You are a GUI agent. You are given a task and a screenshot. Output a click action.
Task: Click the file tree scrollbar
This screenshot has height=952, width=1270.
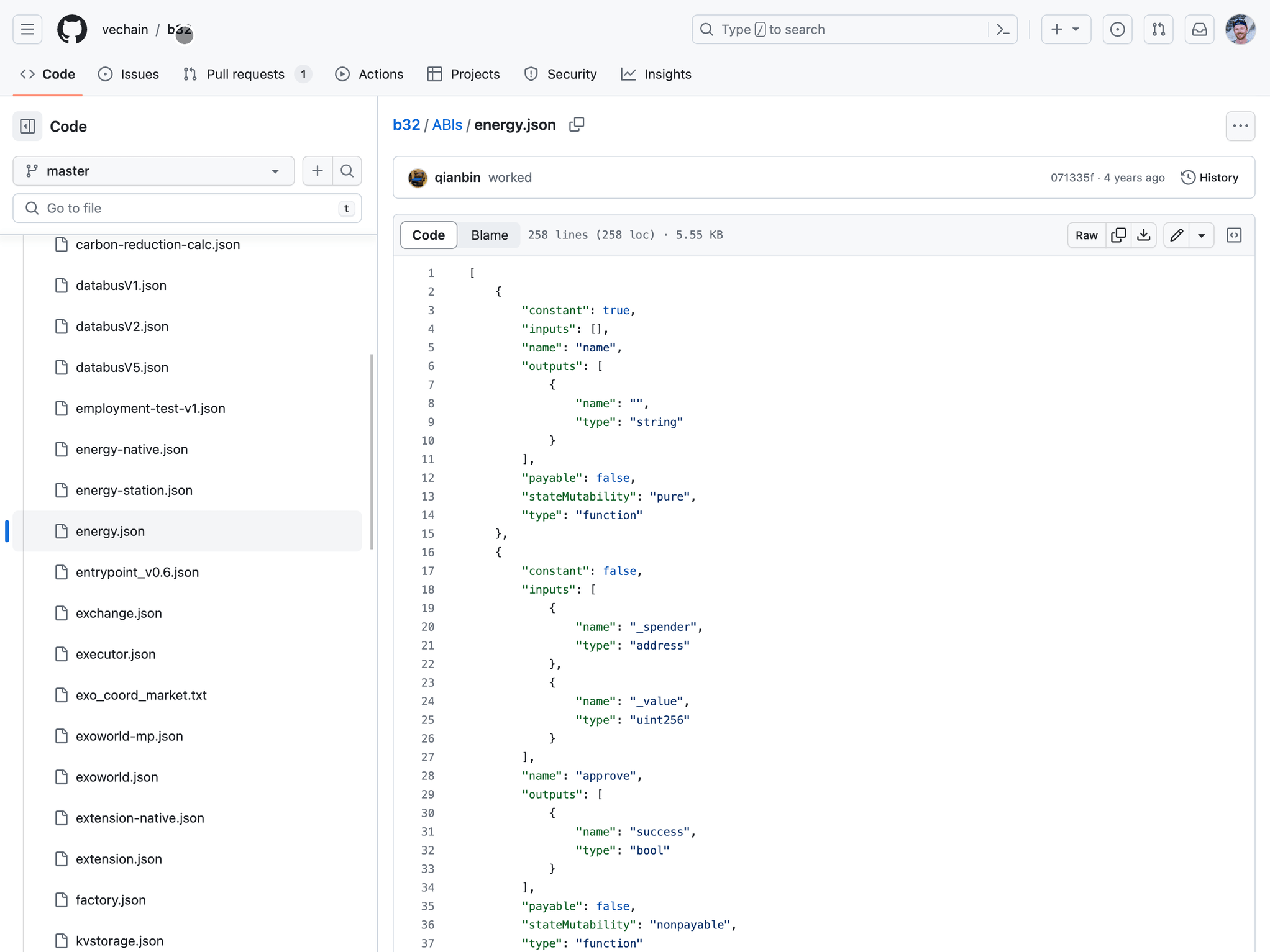[x=372, y=451]
